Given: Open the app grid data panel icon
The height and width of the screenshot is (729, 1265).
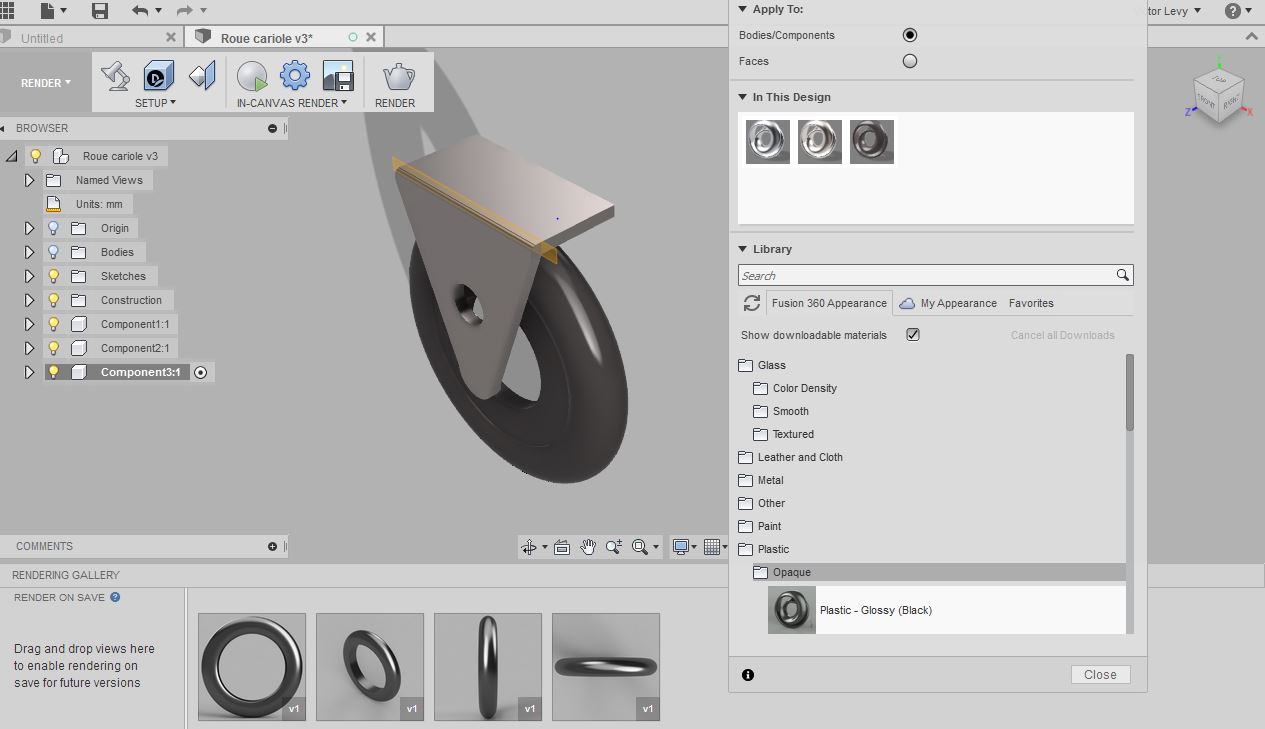Looking at the screenshot, I should 6,11.
